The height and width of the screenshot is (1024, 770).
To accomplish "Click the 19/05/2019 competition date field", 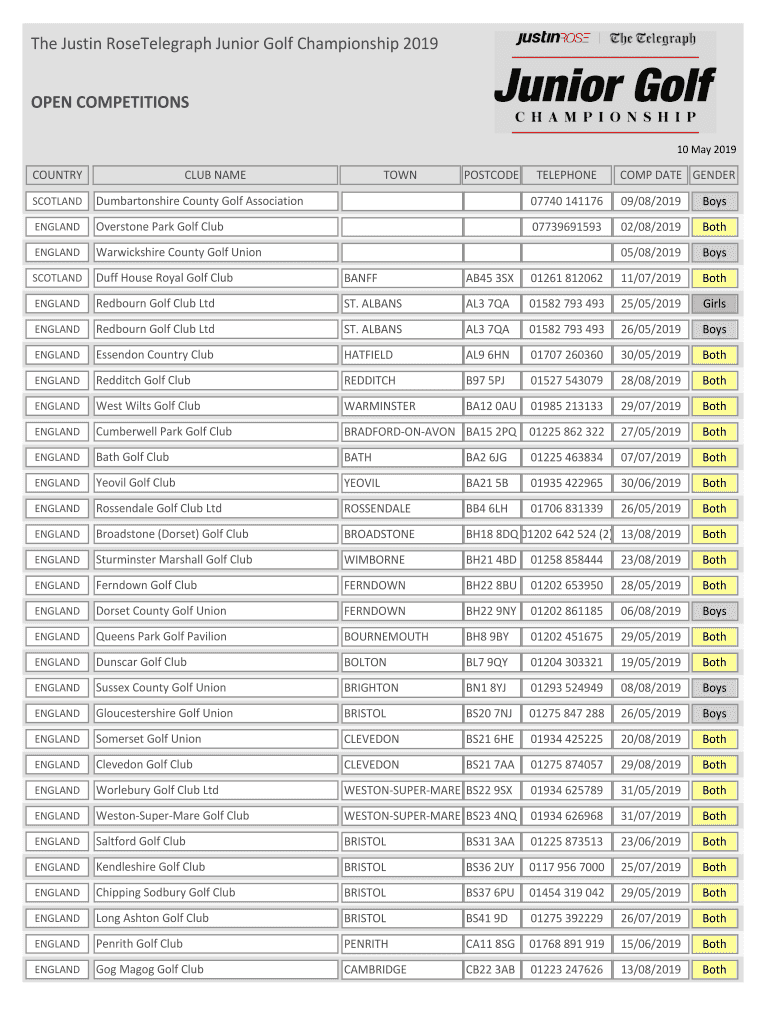I will click(x=649, y=662).
